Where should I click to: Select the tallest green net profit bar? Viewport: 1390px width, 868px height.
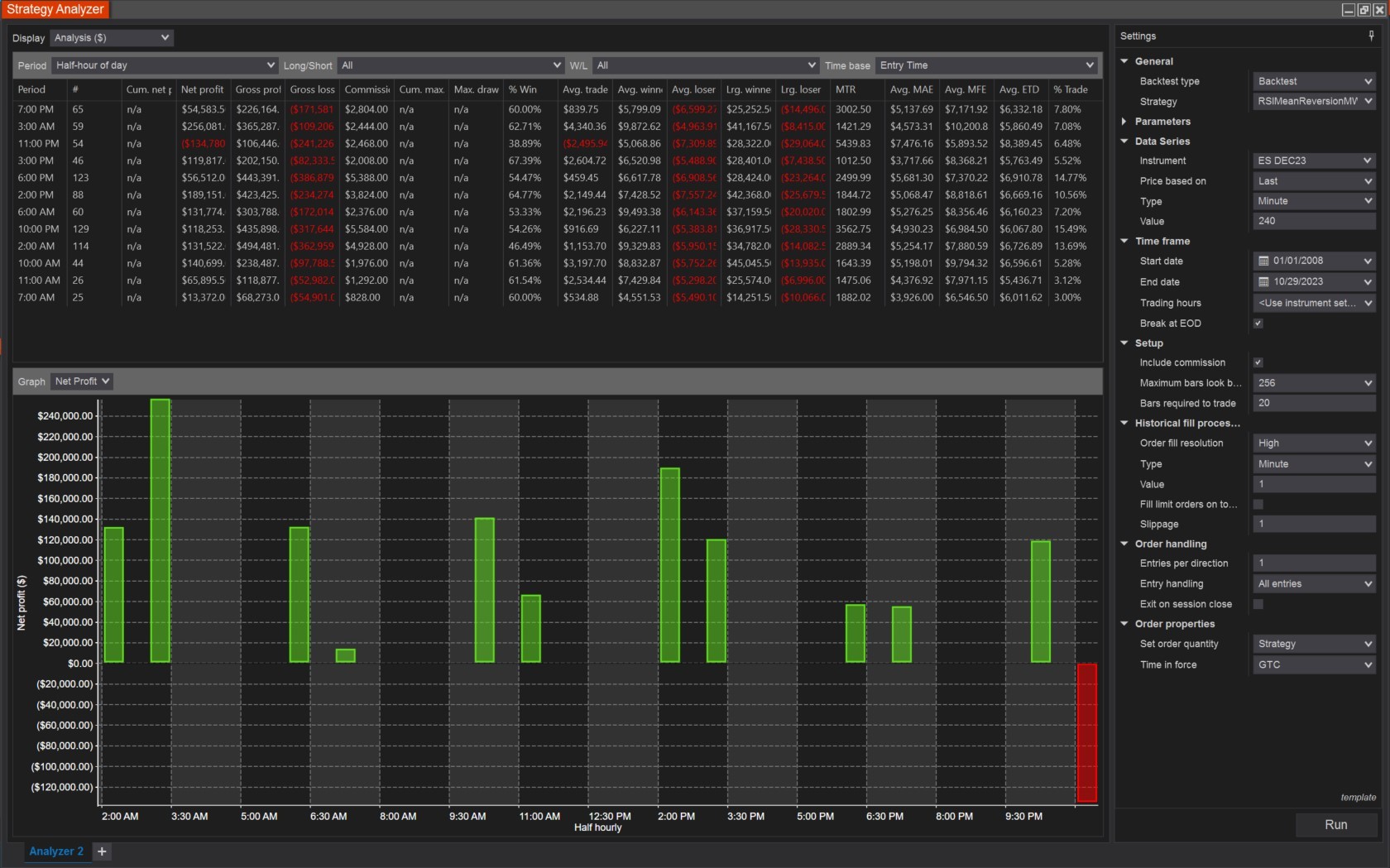click(161, 530)
